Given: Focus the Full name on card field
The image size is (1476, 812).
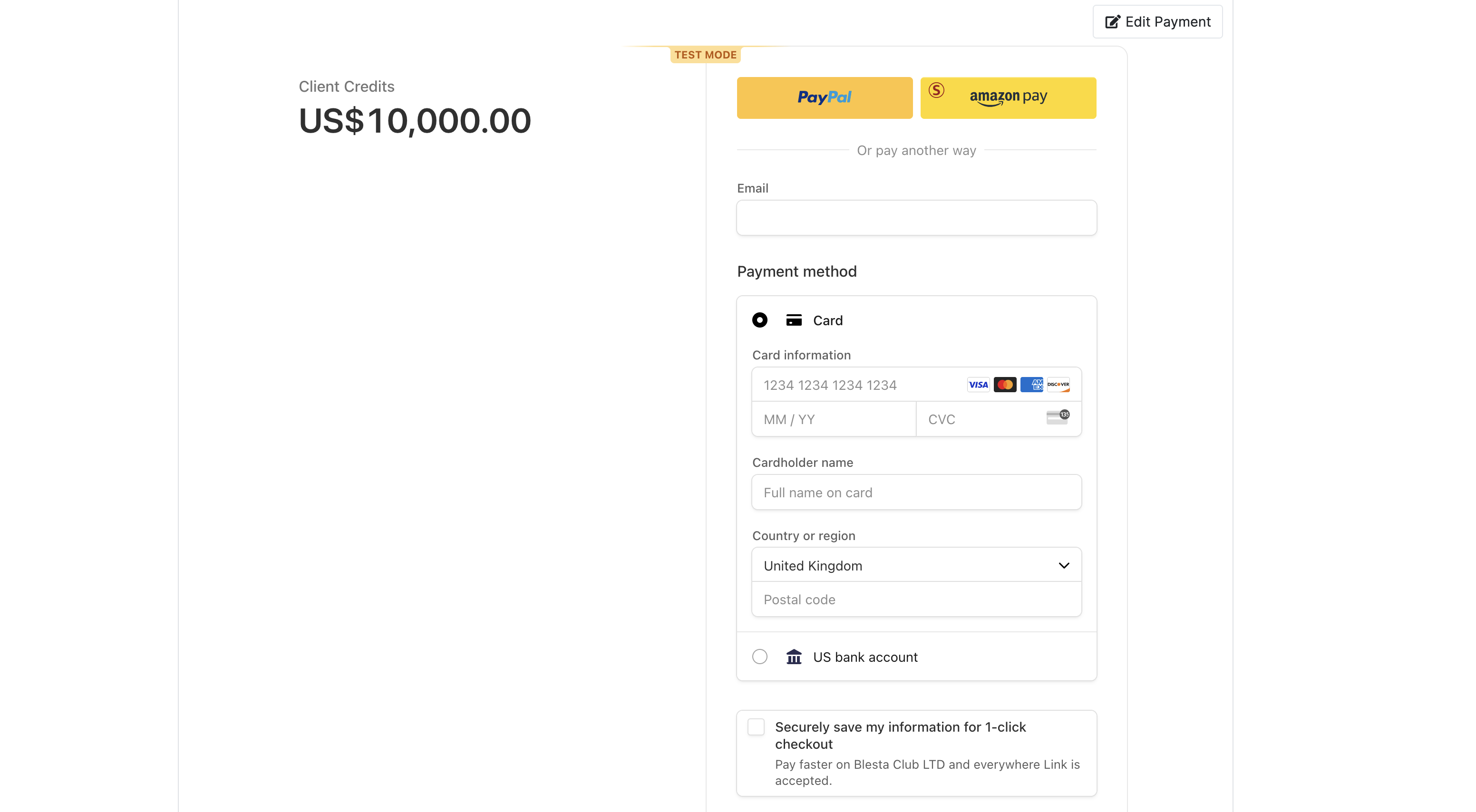Looking at the screenshot, I should pyautogui.click(x=916, y=492).
